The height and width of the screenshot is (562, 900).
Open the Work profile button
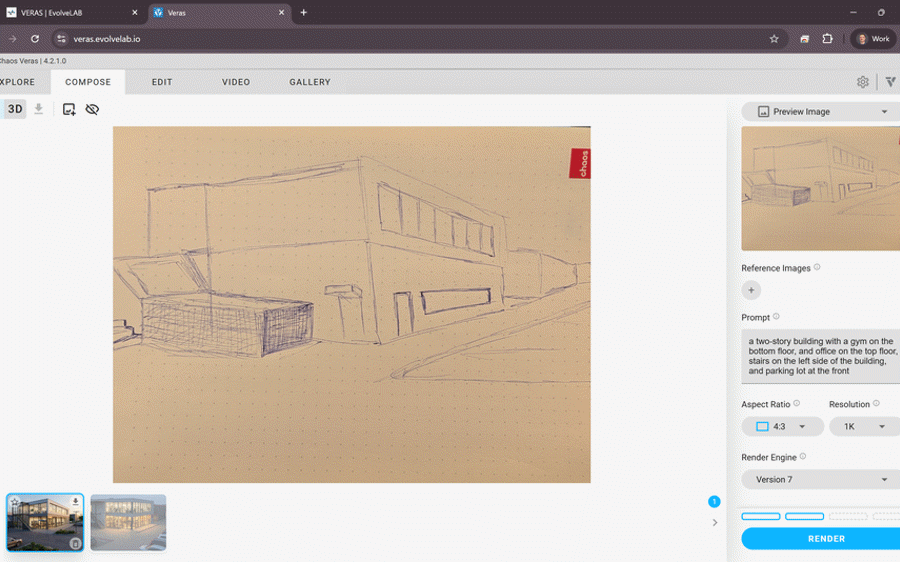[873, 39]
